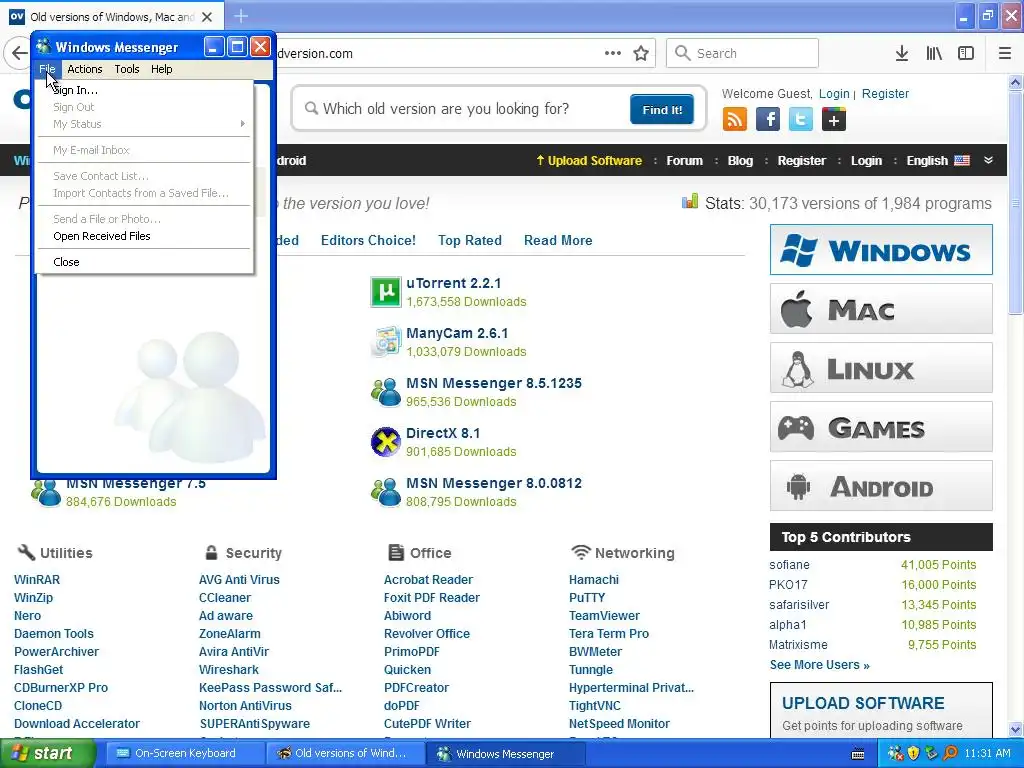
Task: Click the page scrollbar up arrow
Action: pos(1015,82)
